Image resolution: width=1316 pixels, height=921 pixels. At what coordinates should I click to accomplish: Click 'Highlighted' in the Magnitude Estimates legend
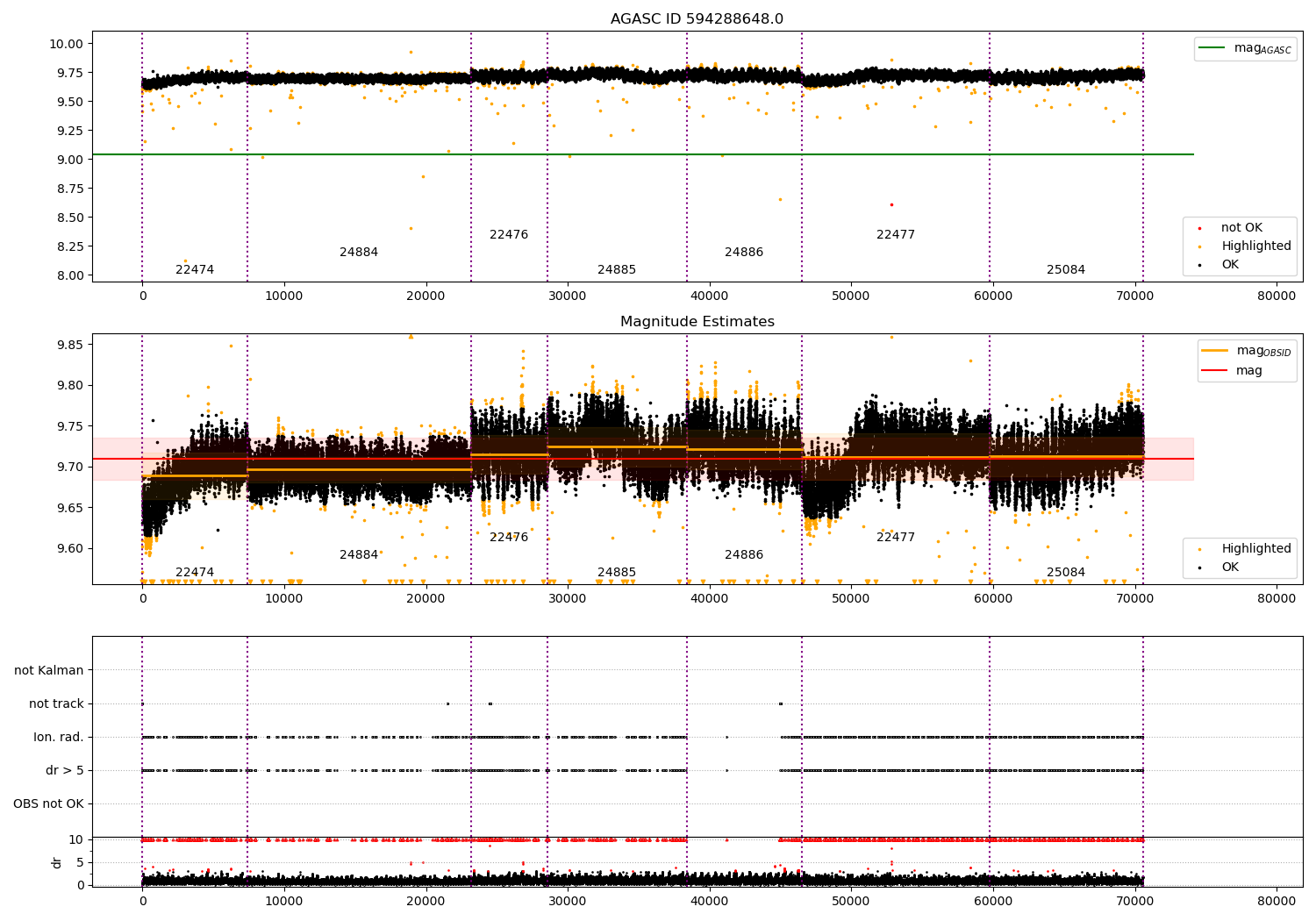point(1245,549)
